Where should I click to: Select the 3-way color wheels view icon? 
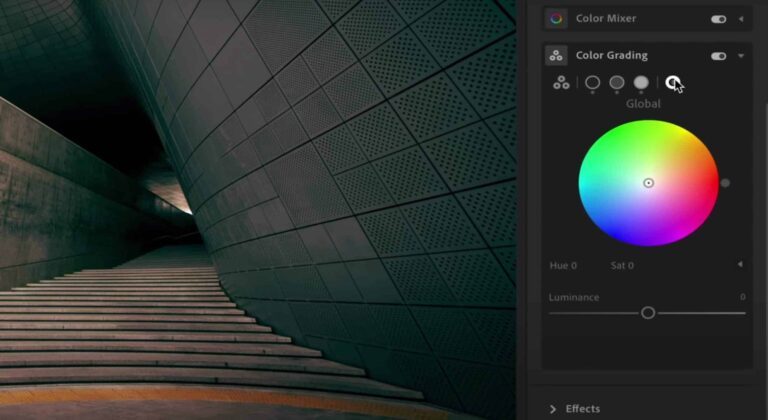[562, 83]
